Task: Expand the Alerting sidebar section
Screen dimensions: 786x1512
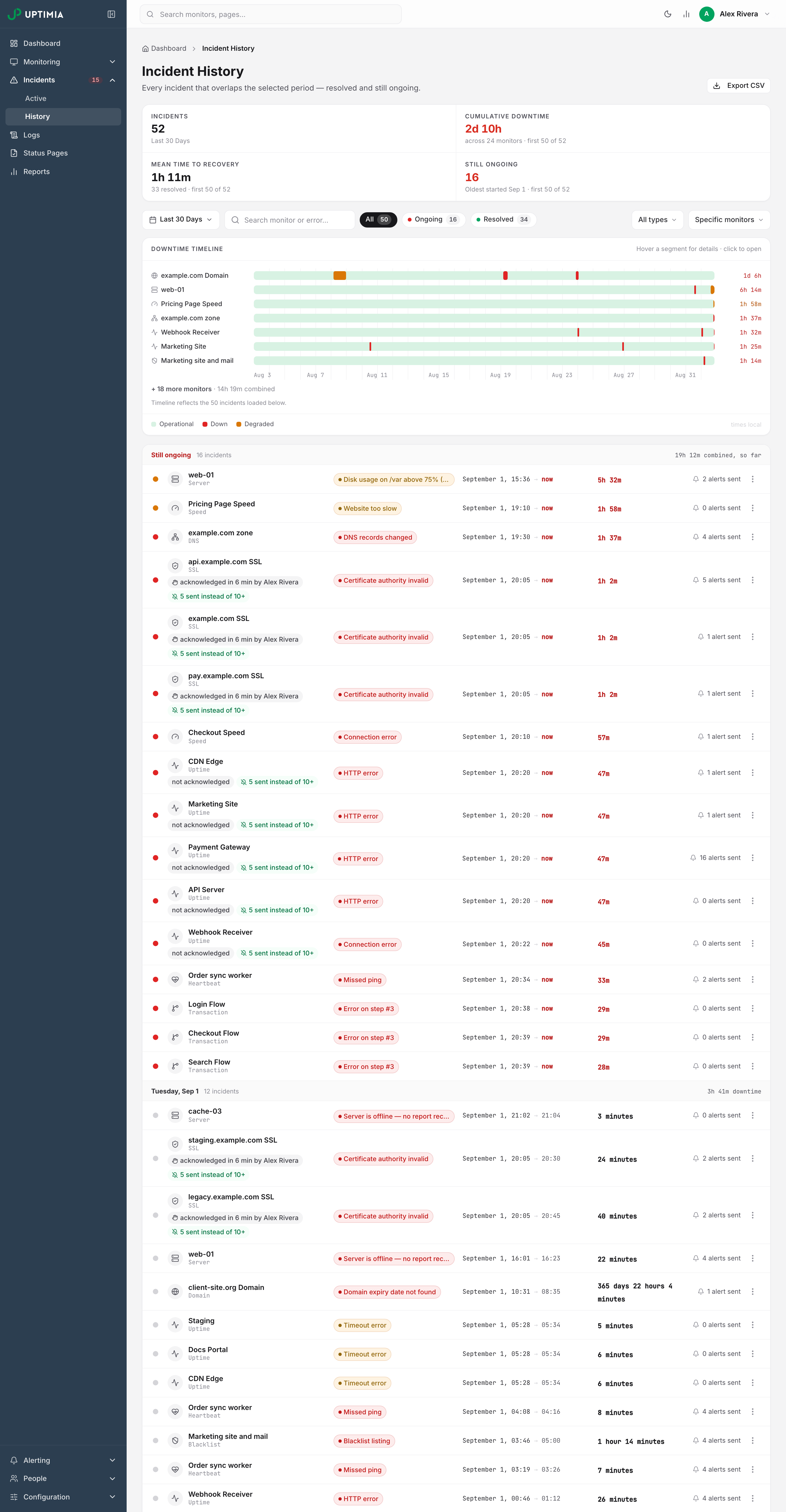Action: click(63, 1460)
